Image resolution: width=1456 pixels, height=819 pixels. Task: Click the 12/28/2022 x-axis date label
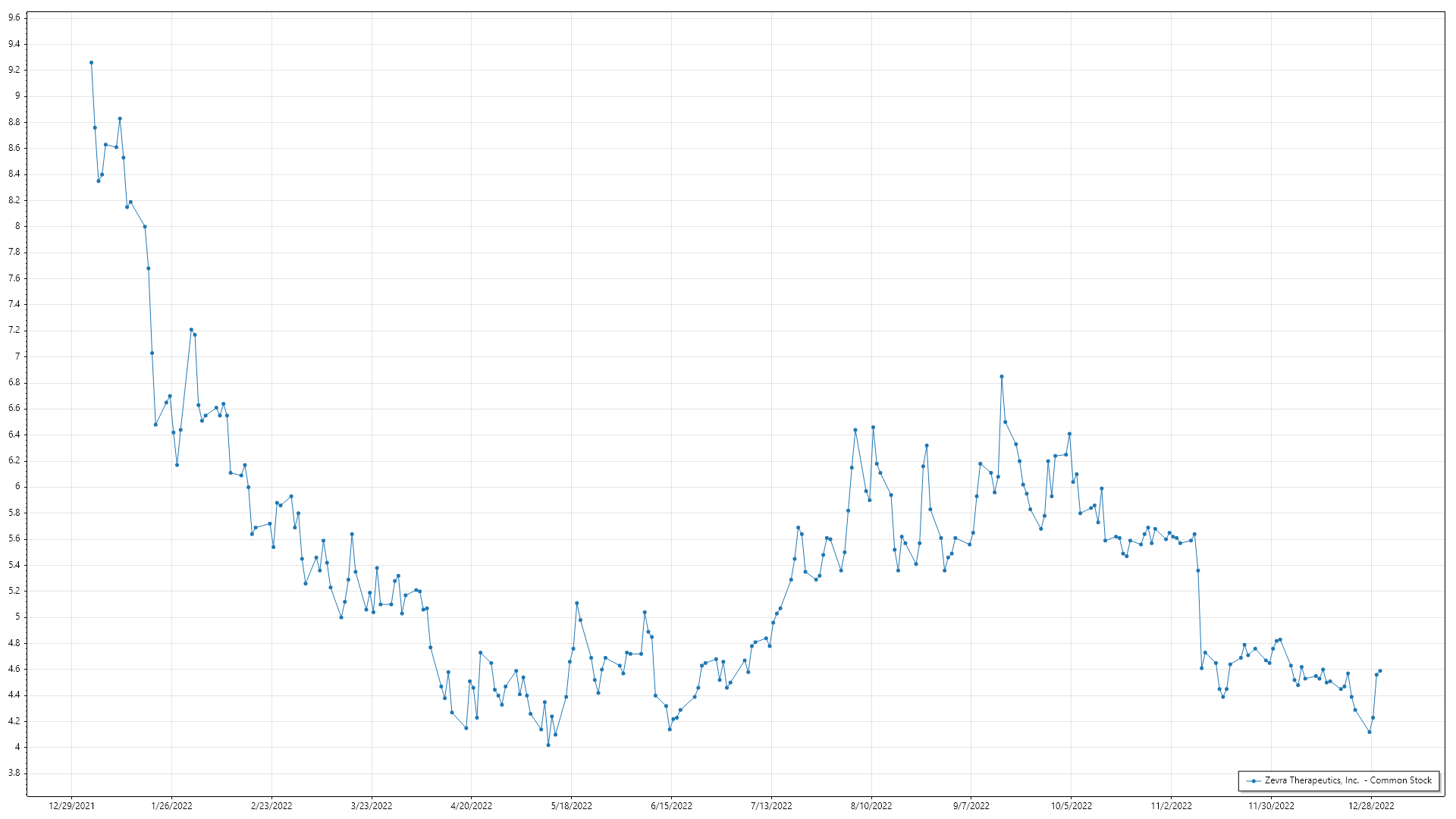point(1371,805)
